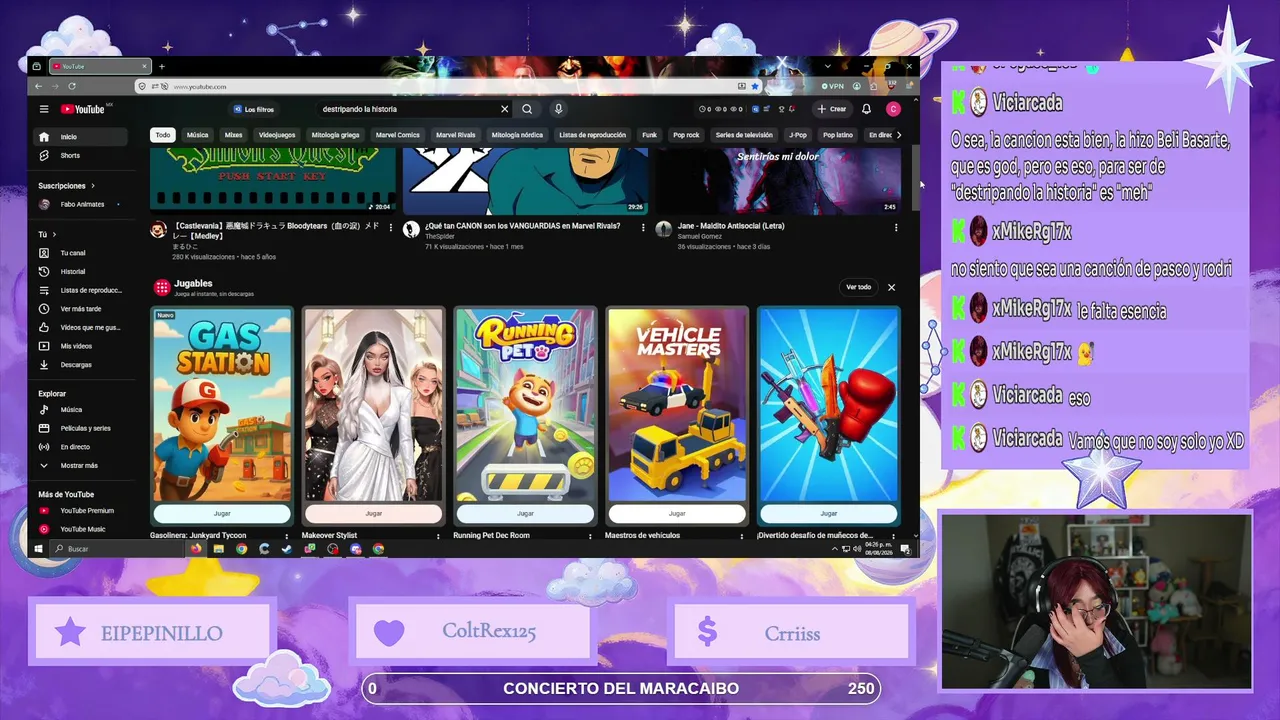Open options for the Jane Maldito Antisocial video
Viewport: 1280px width, 720px height.
(896, 228)
